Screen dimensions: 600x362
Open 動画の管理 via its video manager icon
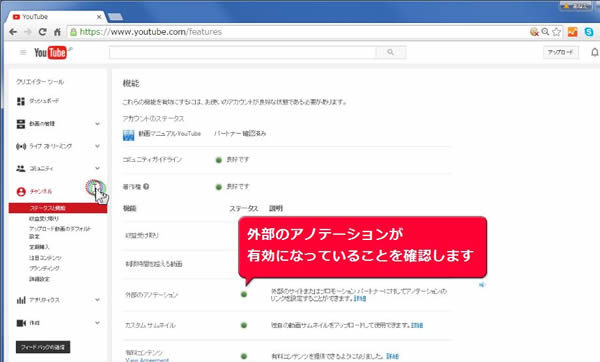(21, 124)
